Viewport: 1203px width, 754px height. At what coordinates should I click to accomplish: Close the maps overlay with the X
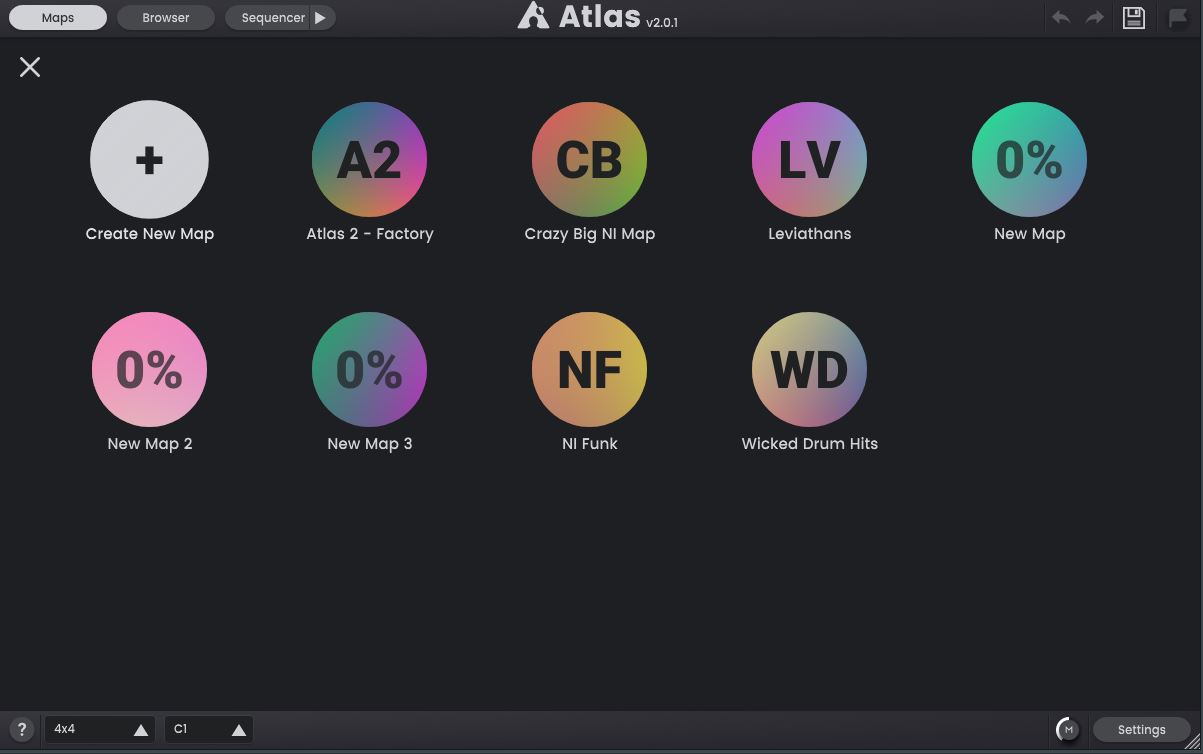(30, 67)
